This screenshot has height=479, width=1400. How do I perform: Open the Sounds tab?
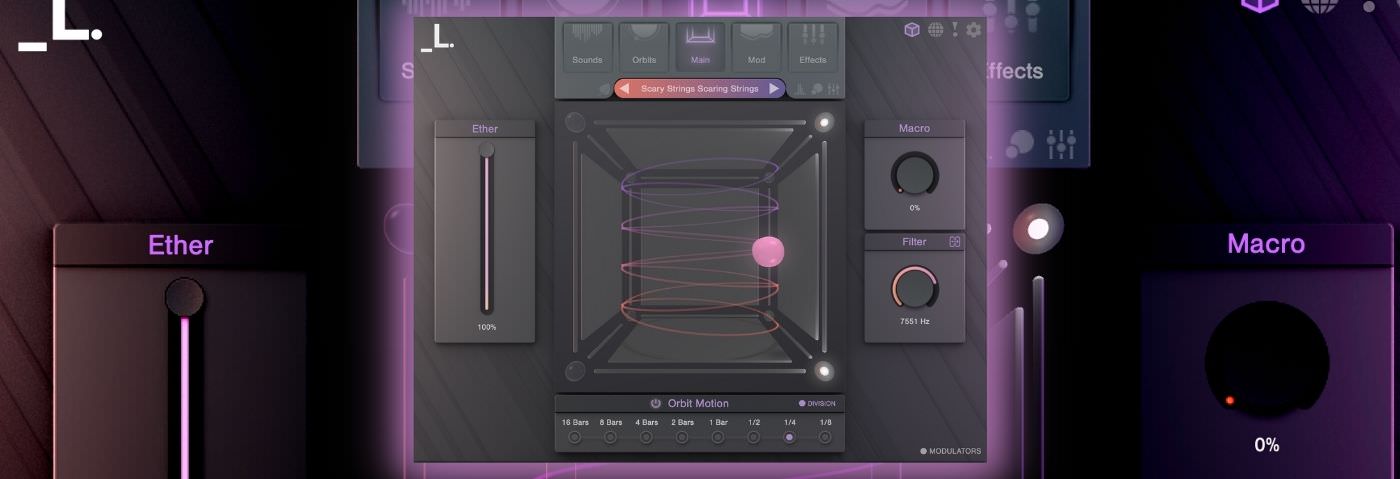587,47
